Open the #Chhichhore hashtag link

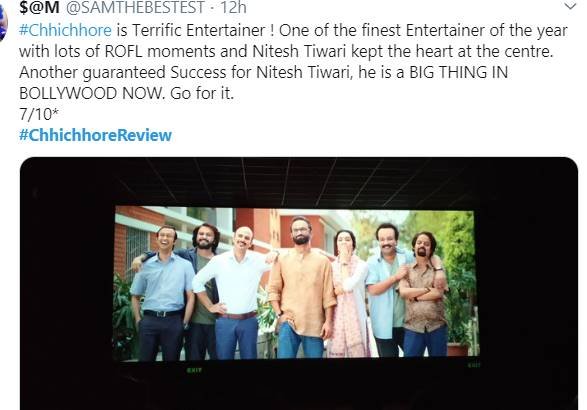[x=65, y=30]
